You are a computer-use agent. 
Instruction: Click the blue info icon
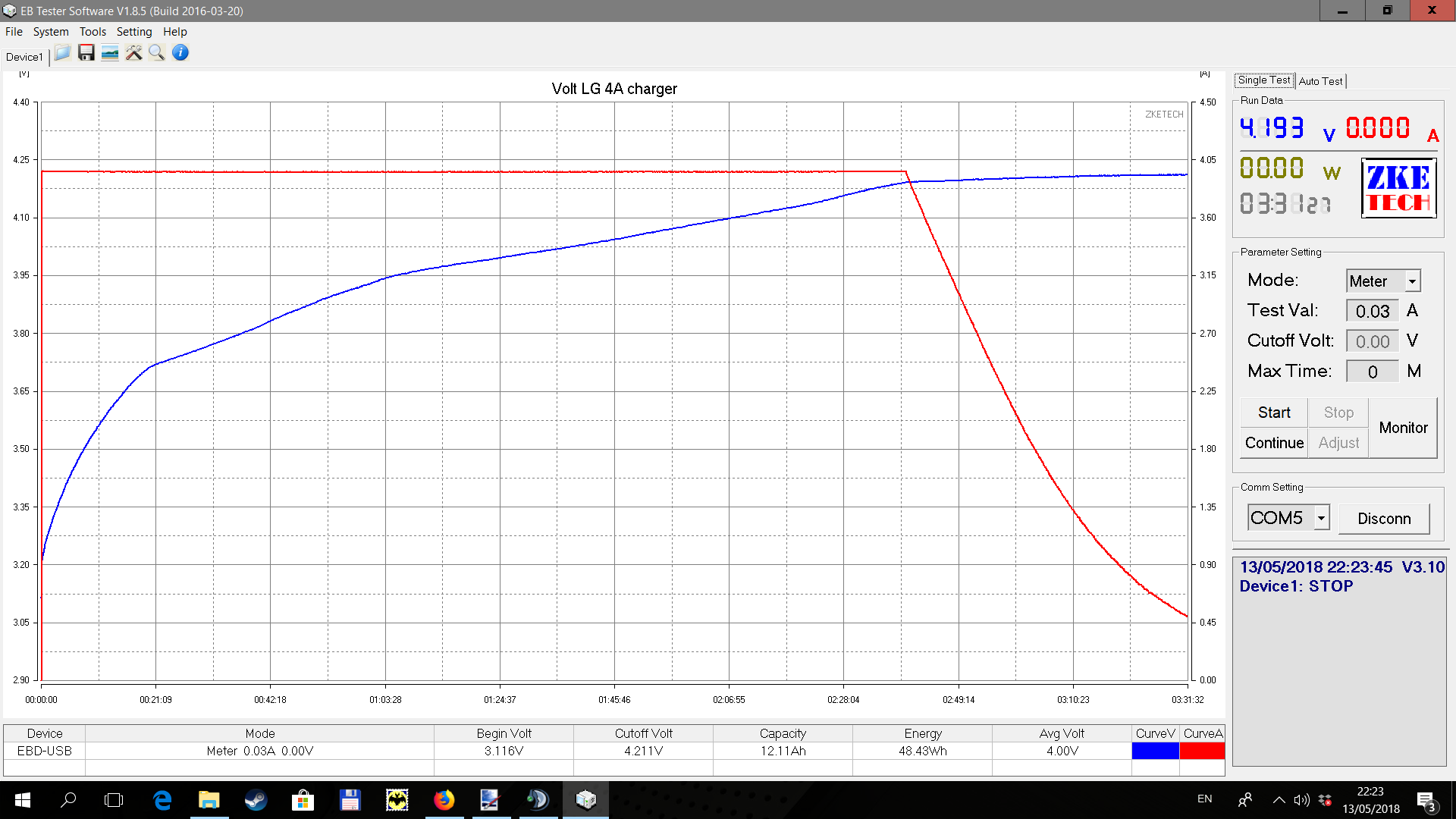tap(180, 52)
